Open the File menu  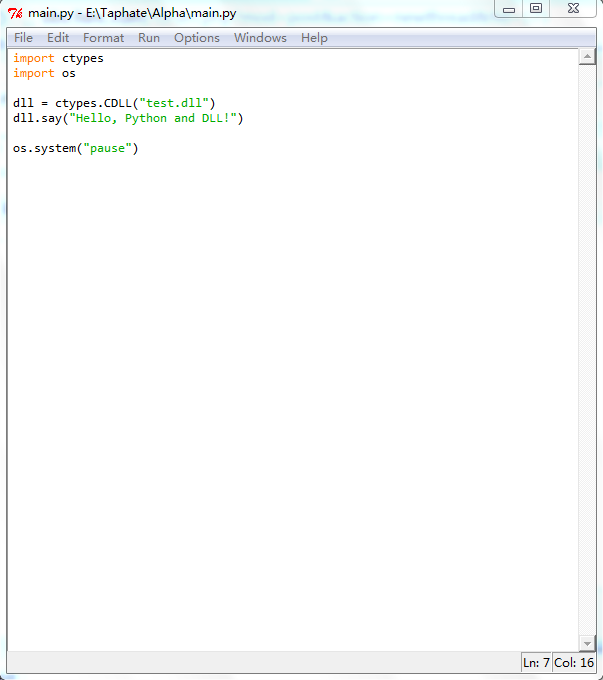click(x=23, y=38)
